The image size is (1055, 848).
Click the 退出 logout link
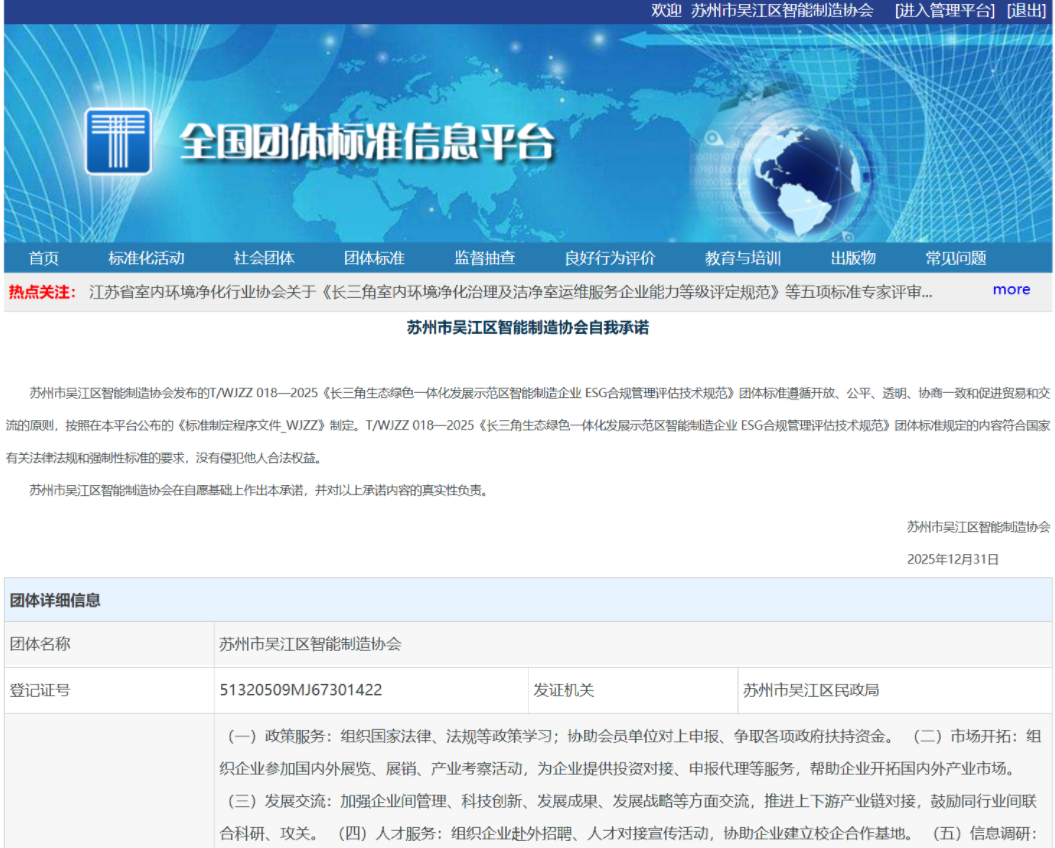(x=1027, y=11)
